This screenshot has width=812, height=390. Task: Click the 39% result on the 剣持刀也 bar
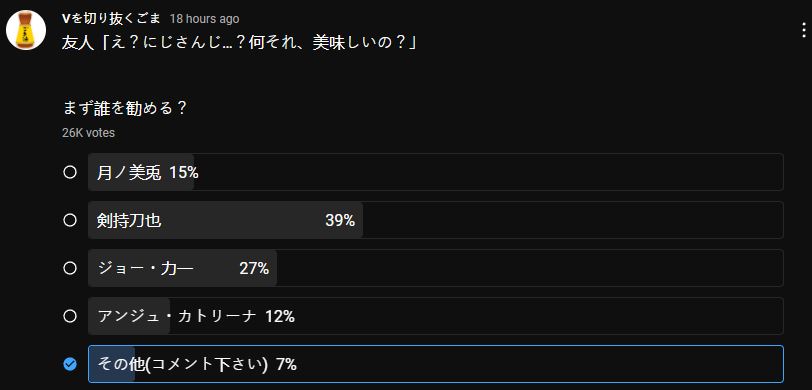point(340,221)
